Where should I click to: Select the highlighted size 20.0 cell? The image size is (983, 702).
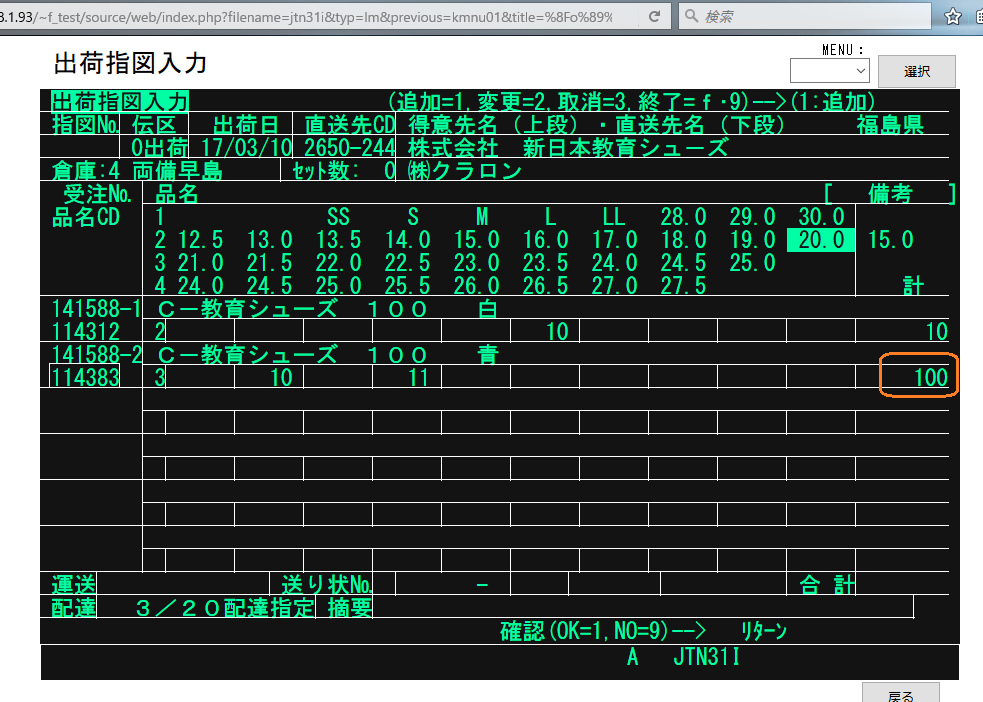[820, 240]
